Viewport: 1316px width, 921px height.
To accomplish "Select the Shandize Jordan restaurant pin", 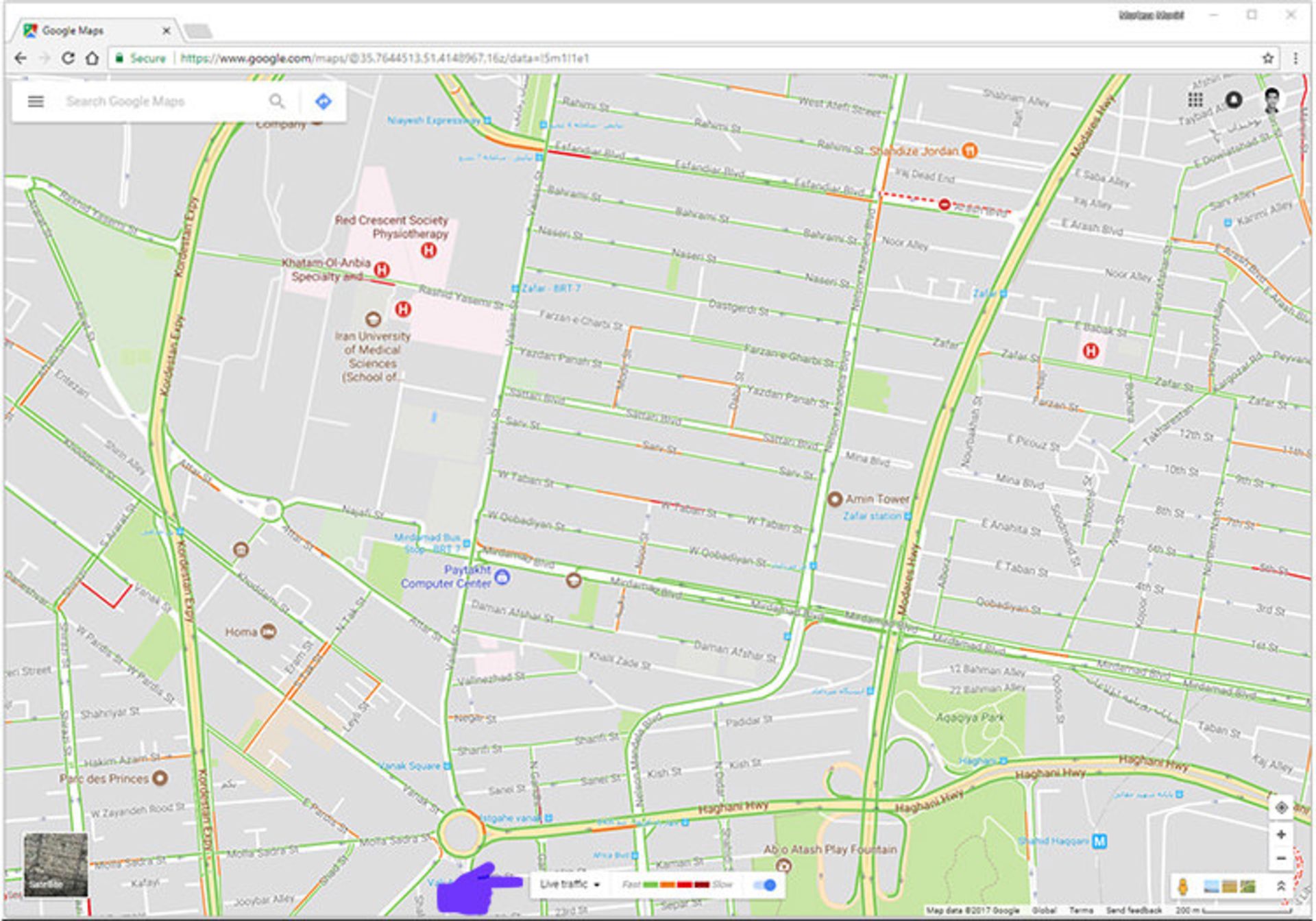I will pos(969,151).
